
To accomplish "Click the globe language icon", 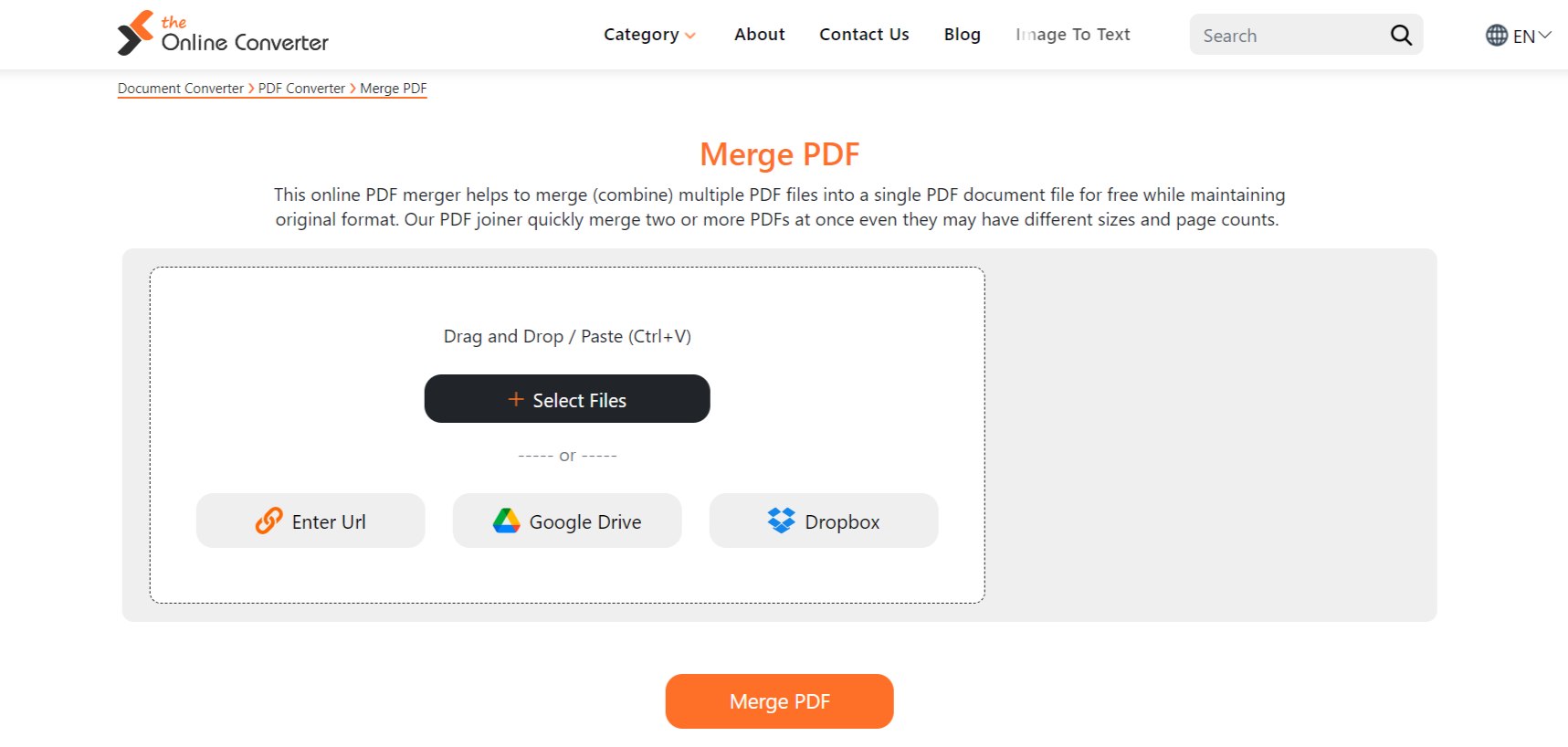I will click(1496, 36).
